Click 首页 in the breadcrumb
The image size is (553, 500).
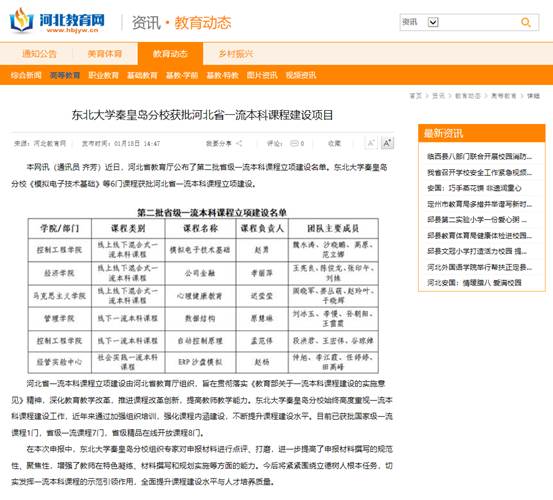click(415, 96)
